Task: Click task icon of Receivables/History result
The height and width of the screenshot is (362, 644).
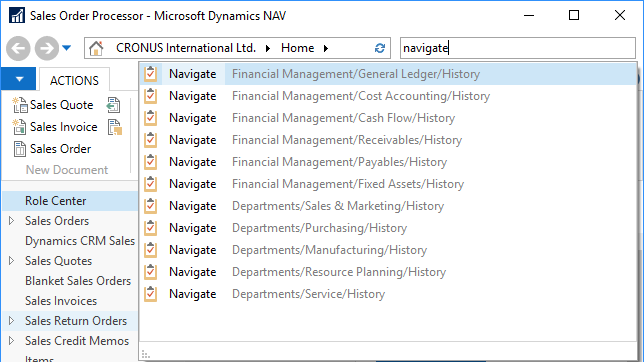Action: pyautogui.click(x=151, y=140)
